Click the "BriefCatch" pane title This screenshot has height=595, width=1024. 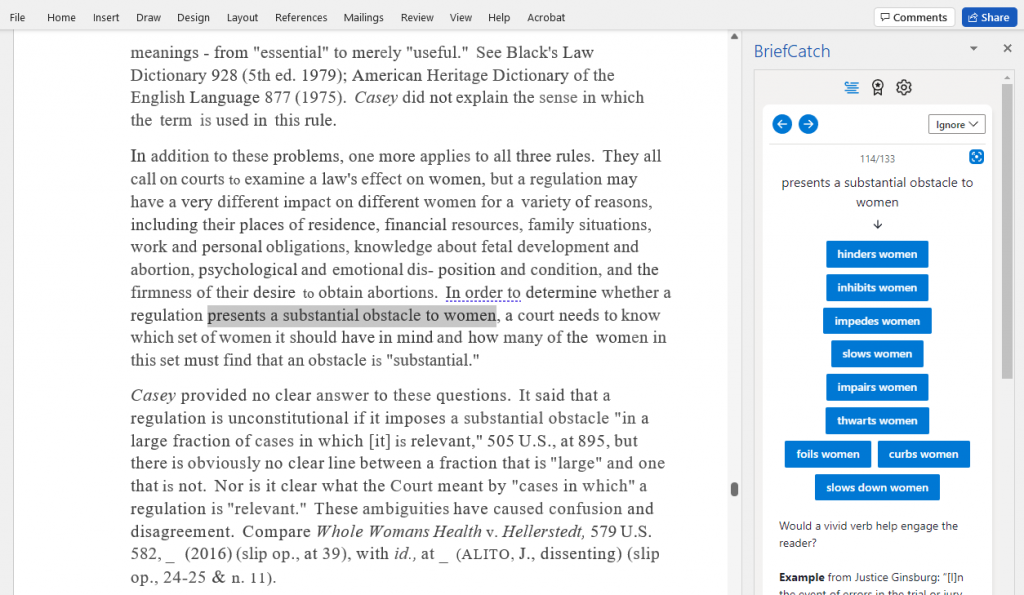tap(792, 51)
